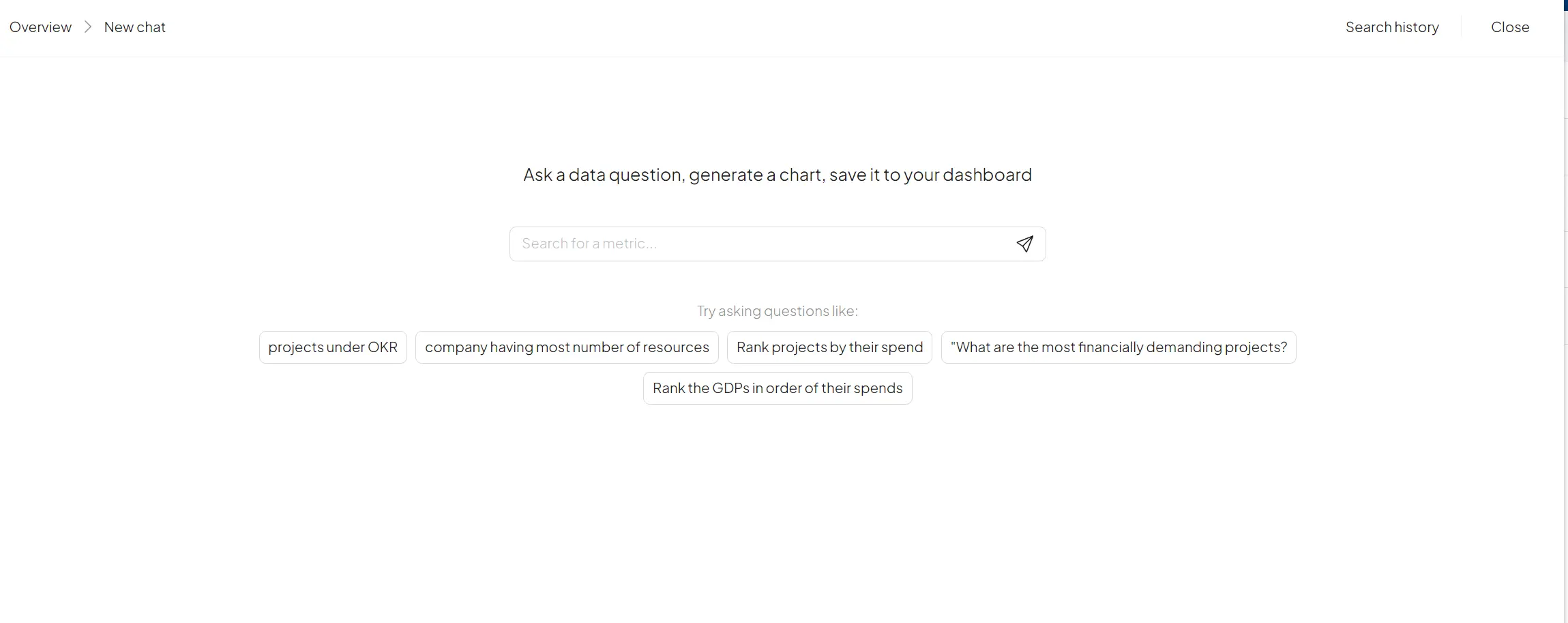Choose the 'projects under OKR' suggestion
The height and width of the screenshot is (623, 1568).
tap(333, 347)
